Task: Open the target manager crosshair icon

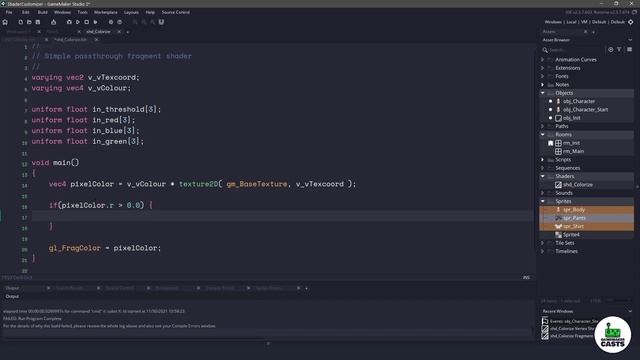Action: point(631,22)
